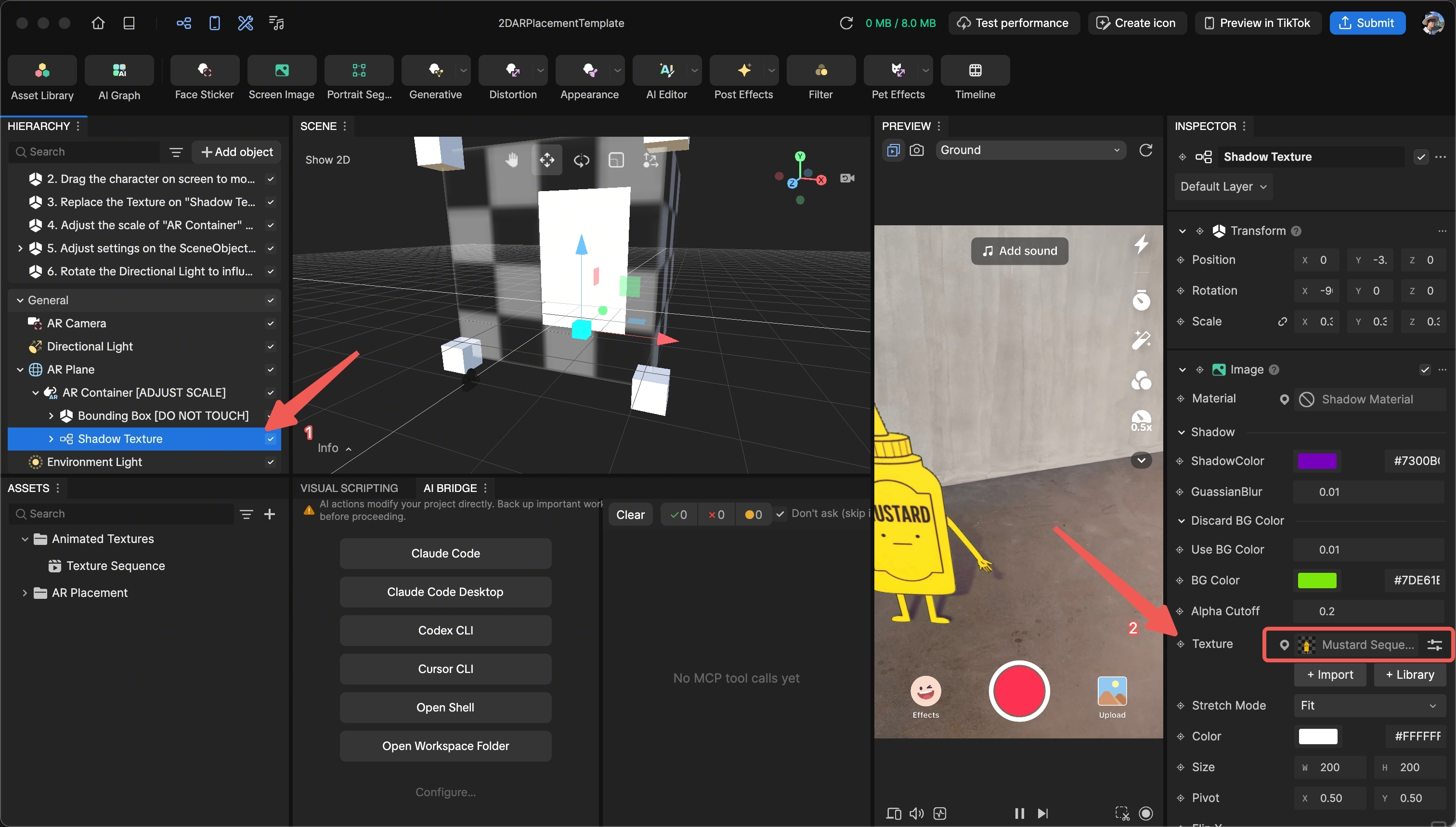Open the Default Layer dropdown
The image size is (1456, 827).
click(1223, 187)
